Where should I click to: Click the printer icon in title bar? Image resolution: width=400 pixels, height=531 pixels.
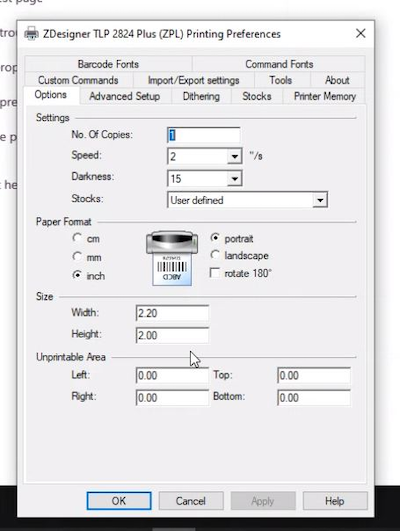pos(31,34)
